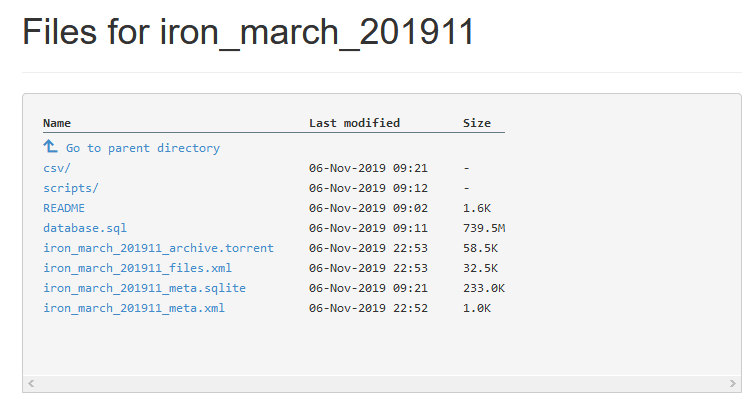Screen dimensions: 754x409
Task: Click the horizontal scrollbar track
Action: [381, 383]
